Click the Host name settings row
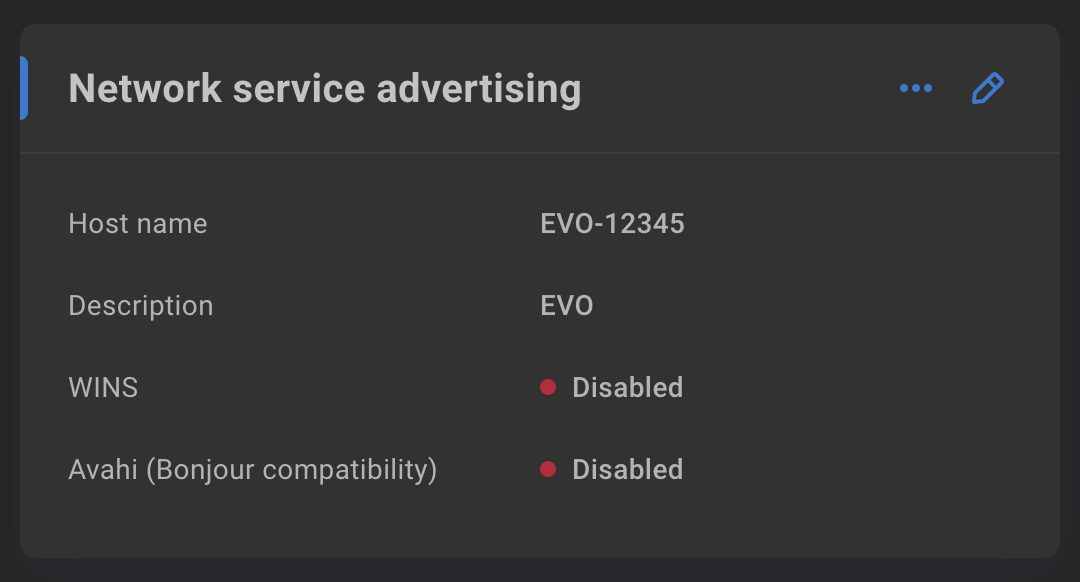The height and width of the screenshot is (582, 1080). pyautogui.click(x=540, y=223)
